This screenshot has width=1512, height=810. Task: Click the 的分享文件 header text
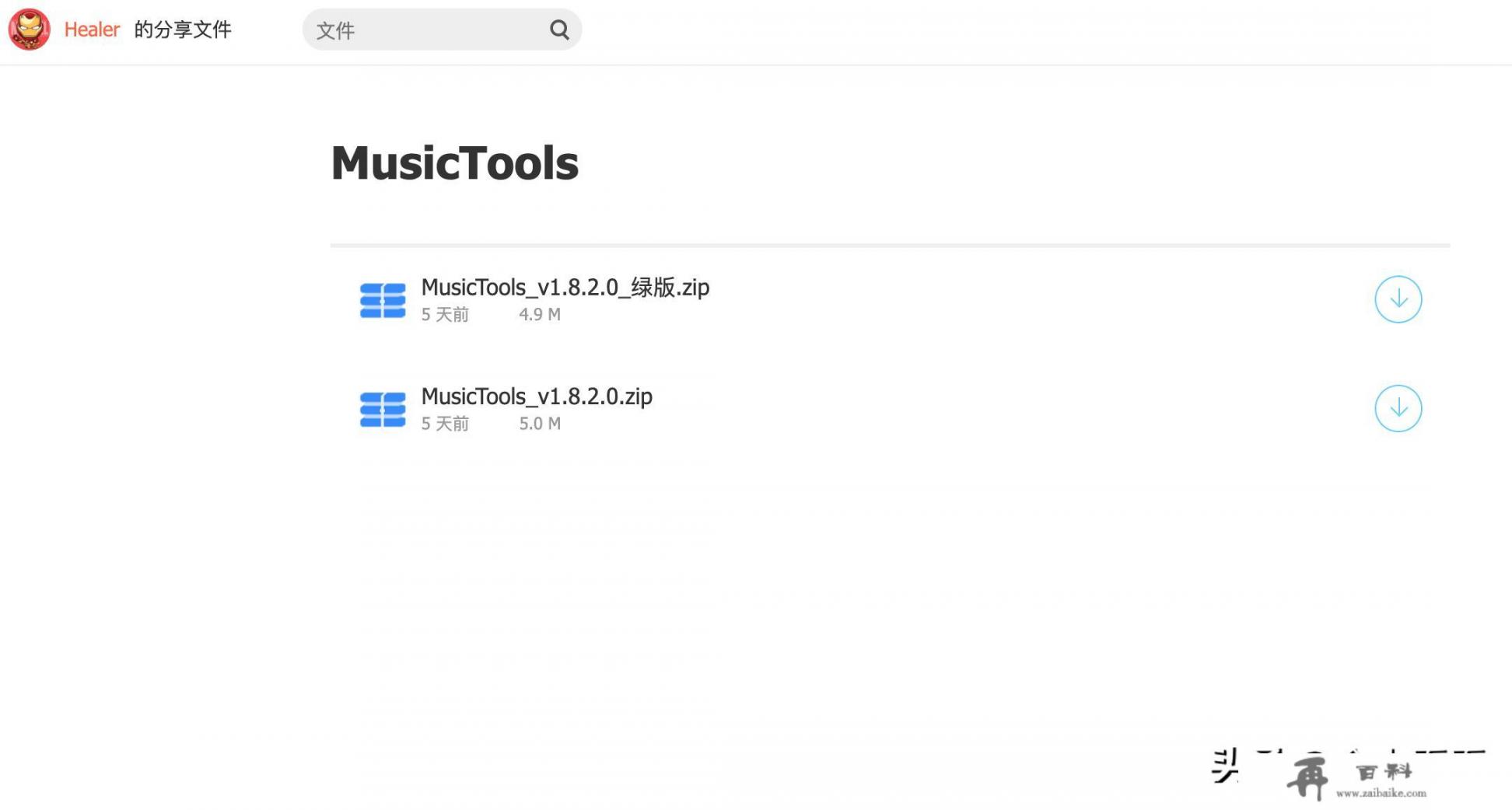point(183,30)
